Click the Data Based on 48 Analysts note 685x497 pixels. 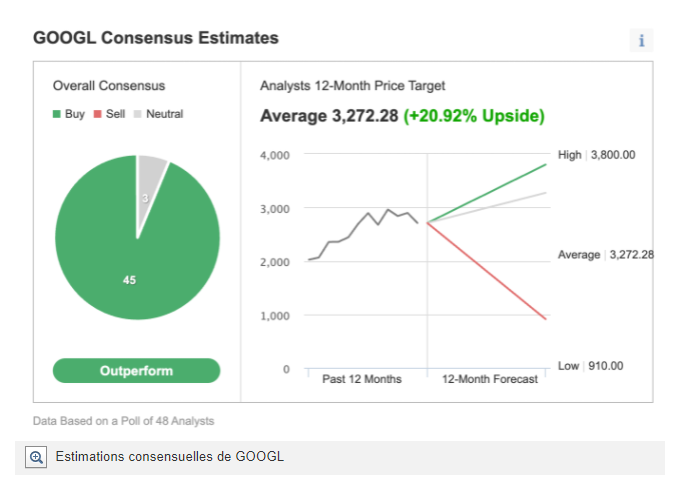point(123,421)
